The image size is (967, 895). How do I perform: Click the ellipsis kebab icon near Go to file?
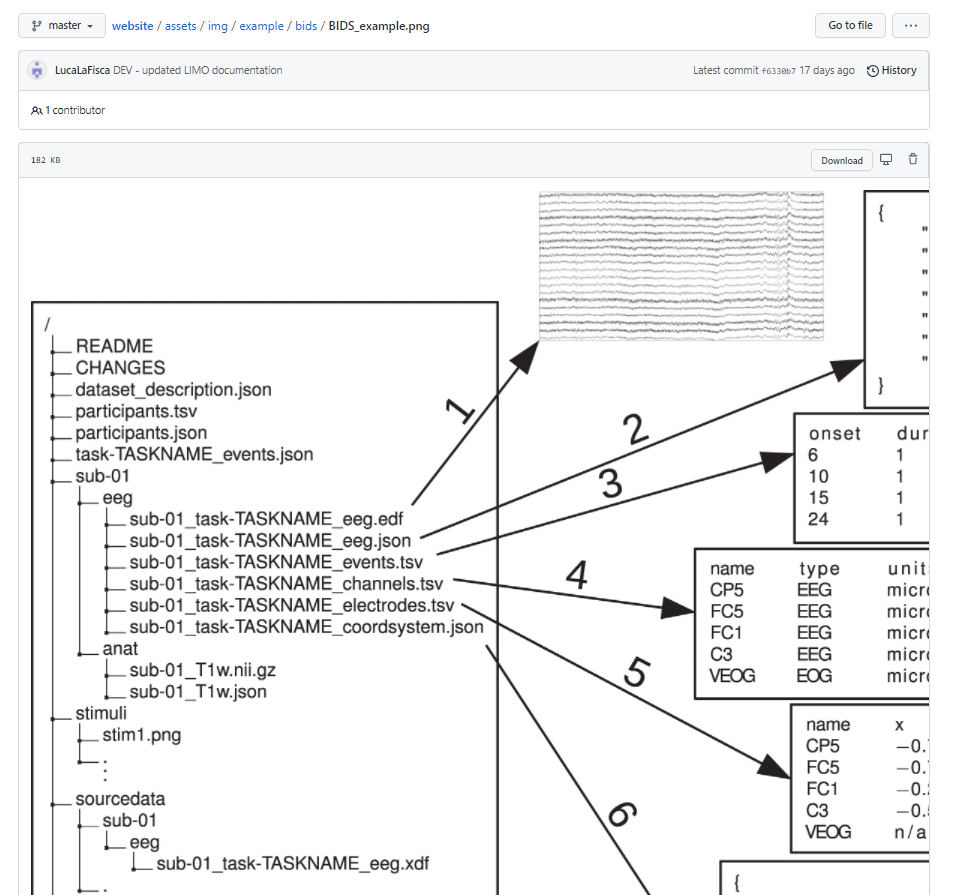[x=910, y=25]
